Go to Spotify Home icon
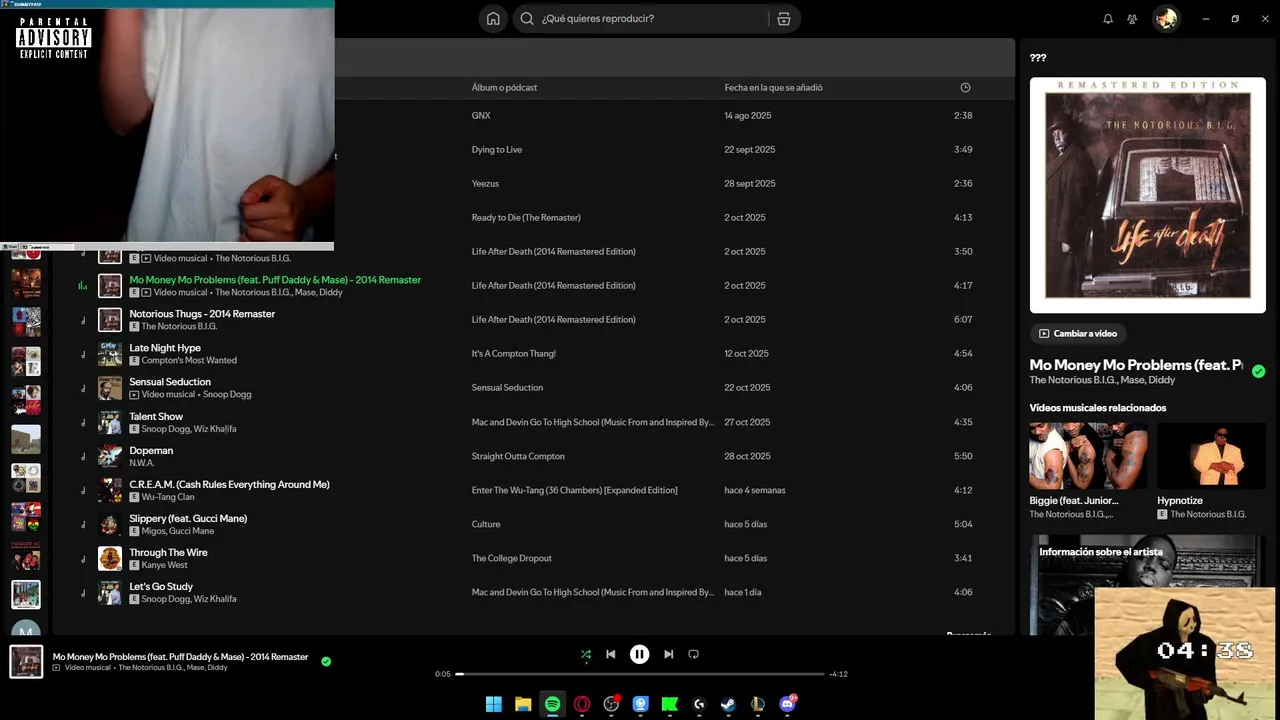The width and height of the screenshot is (1280, 720). (x=493, y=18)
